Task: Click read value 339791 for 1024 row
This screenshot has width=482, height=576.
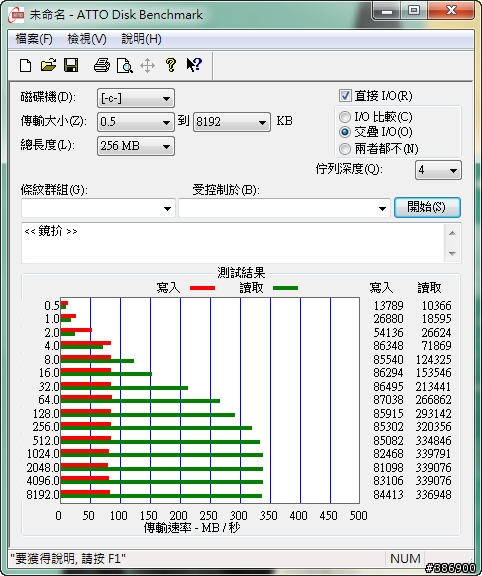Action: click(x=434, y=454)
